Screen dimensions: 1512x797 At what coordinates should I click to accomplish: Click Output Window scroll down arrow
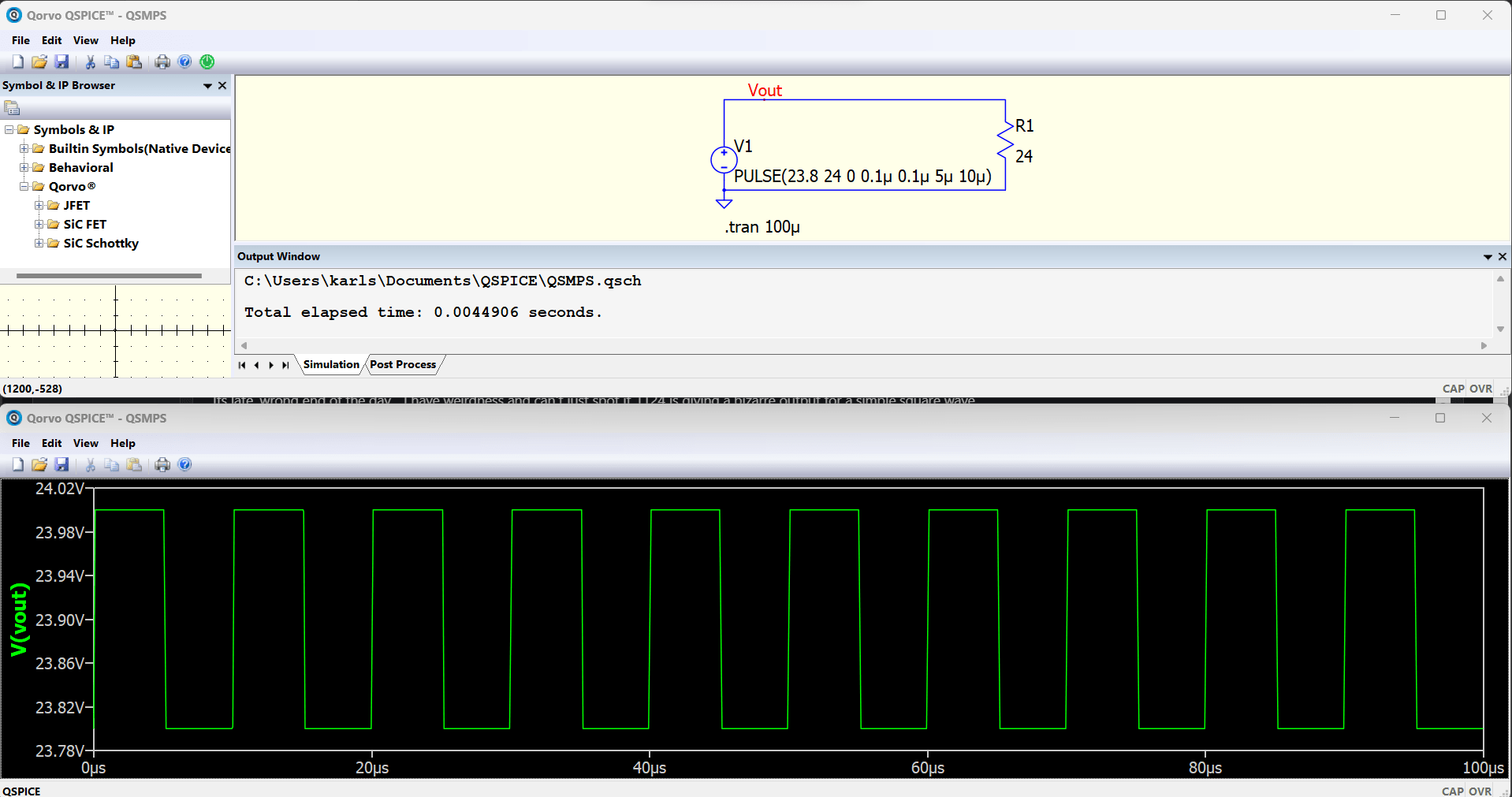(x=1500, y=329)
